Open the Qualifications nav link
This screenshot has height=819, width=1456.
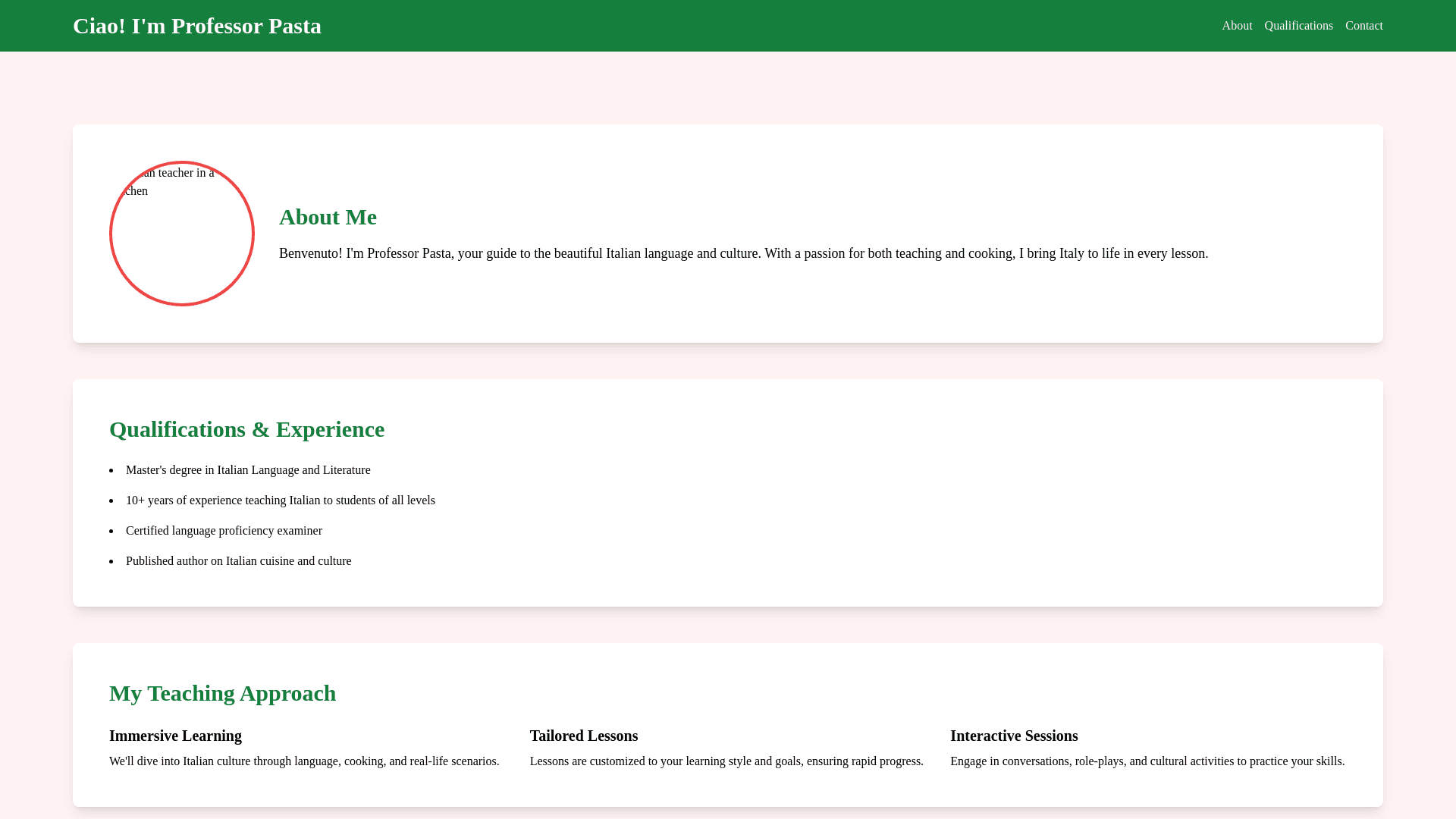[1298, 26]
